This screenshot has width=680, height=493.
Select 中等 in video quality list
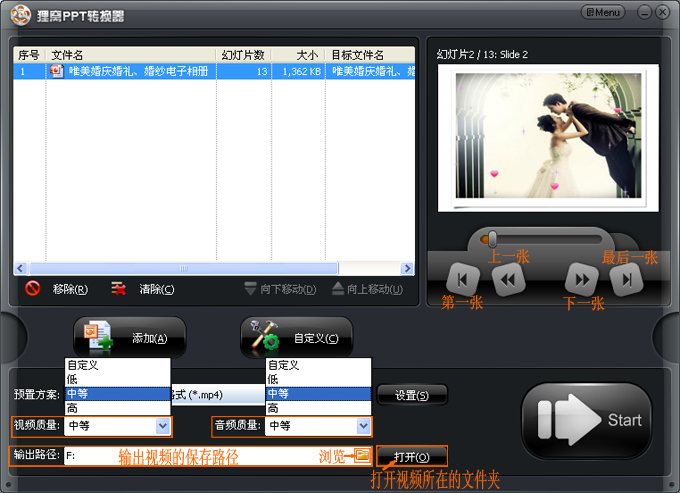coord(118,393)
